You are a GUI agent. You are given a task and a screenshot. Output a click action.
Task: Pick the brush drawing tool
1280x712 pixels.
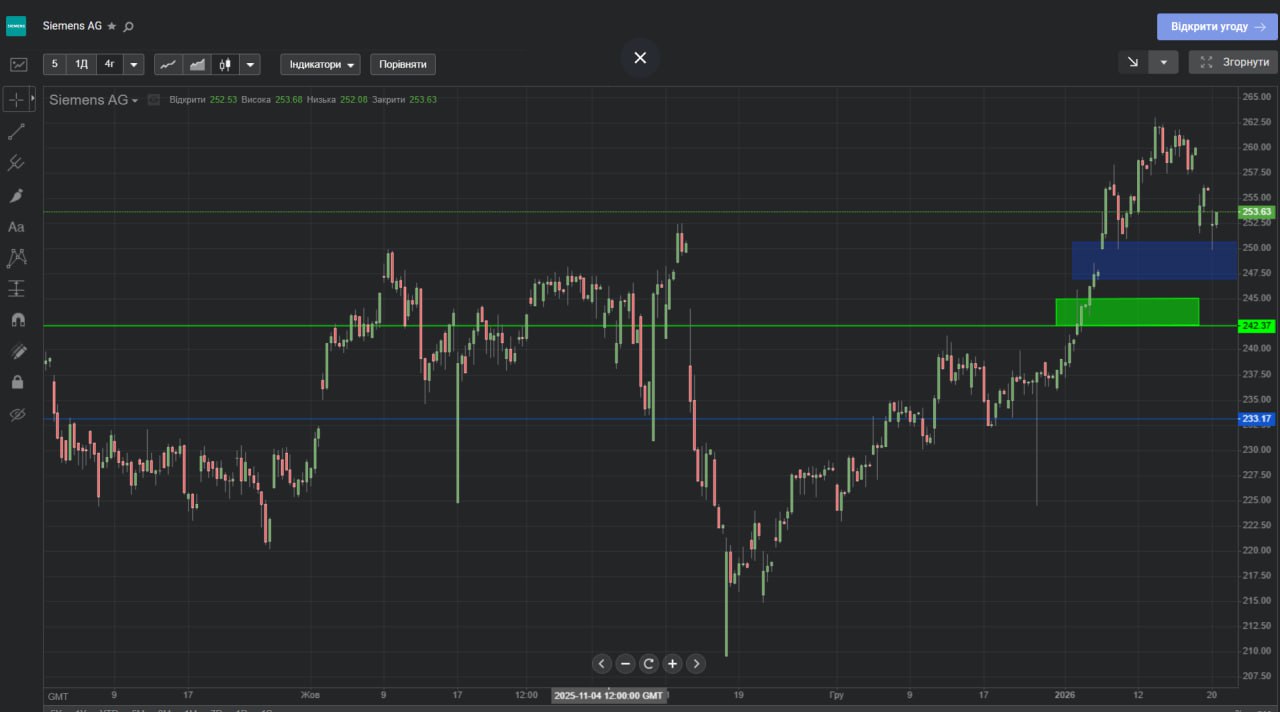click(x=16, y=195)
